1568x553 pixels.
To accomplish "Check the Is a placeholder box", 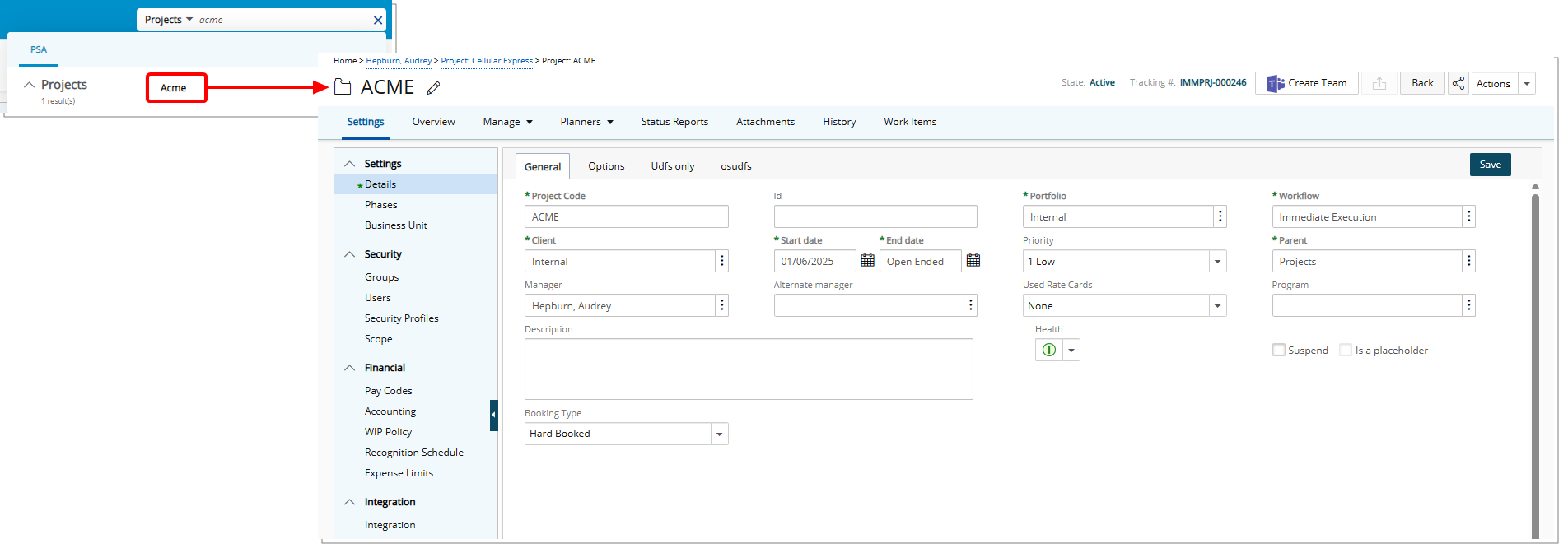I will click(1346, 350).
